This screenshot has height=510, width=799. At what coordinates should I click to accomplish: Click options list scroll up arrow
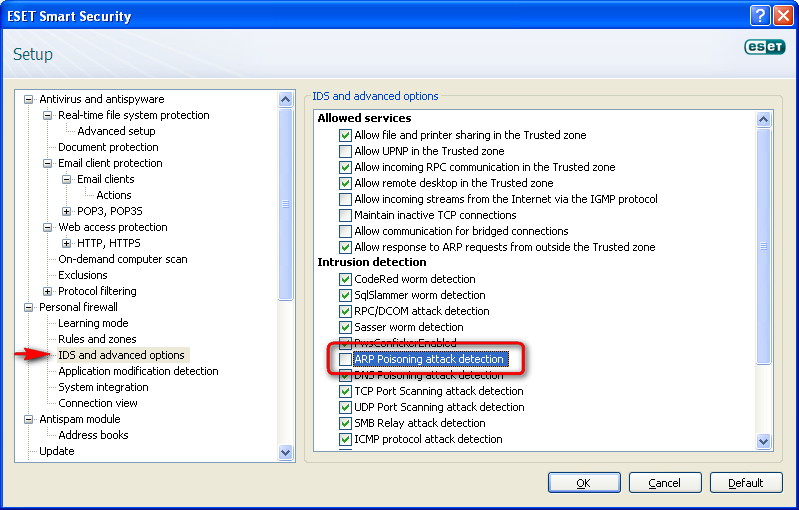pyautogui.click(x=763, y=120)
